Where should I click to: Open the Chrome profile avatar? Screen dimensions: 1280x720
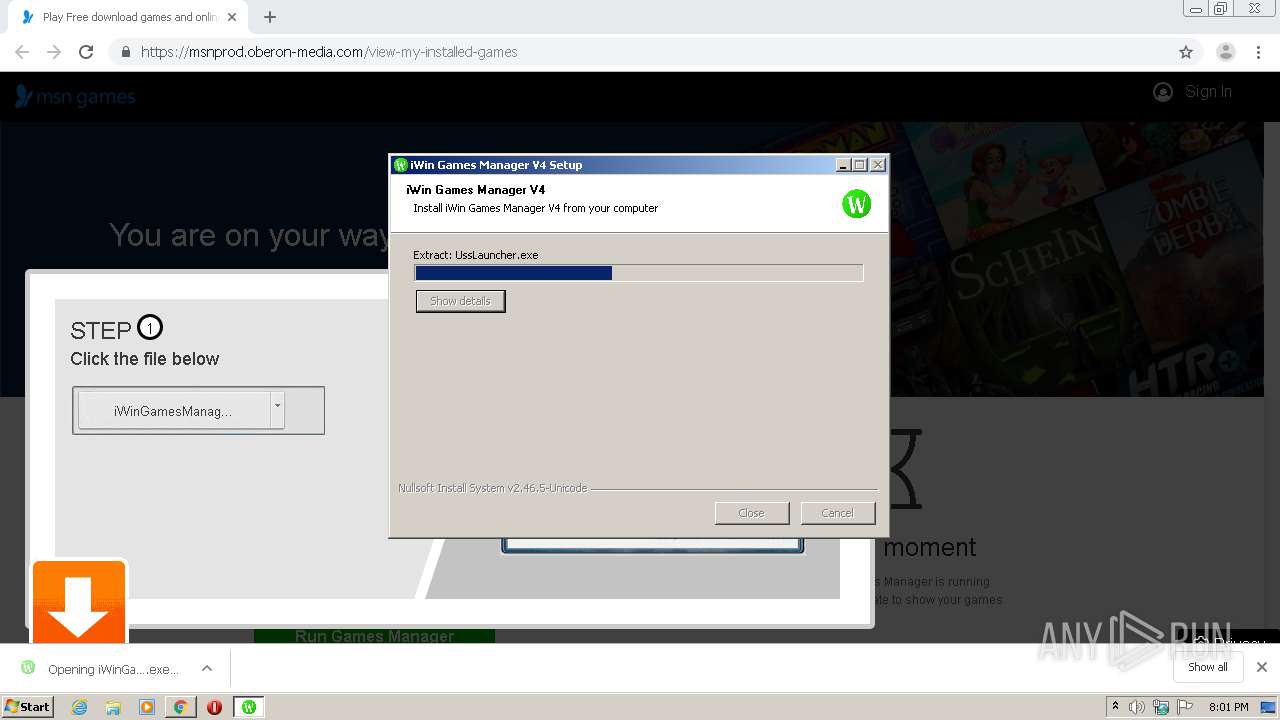click(1226, 52)
